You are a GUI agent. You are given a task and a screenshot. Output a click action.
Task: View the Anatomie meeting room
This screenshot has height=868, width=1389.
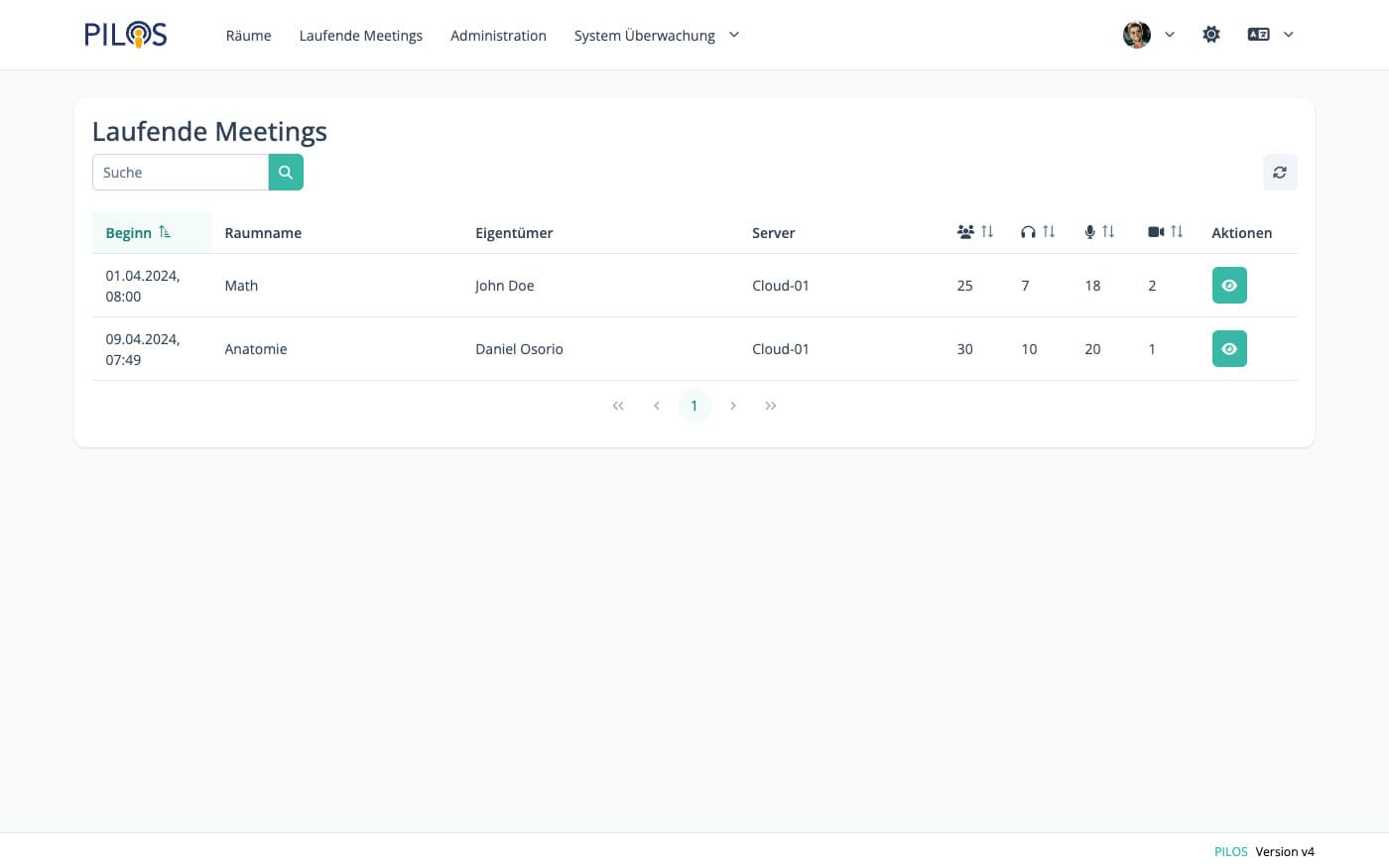click(x=1228, y=349)
